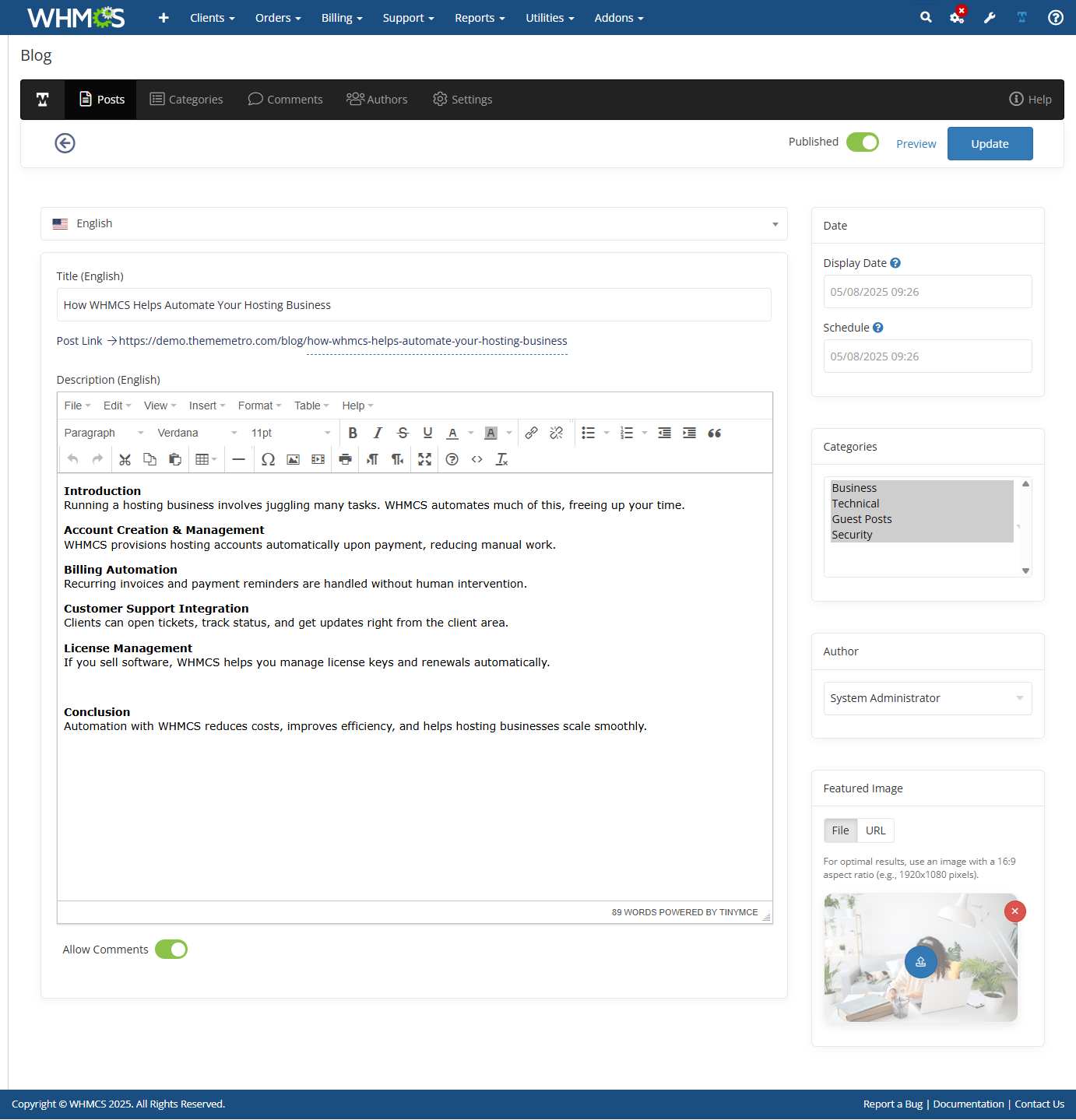Open the 11pt font size dropdown
This screenshot has width=1076, height=1120.
(x=290, y=433)
